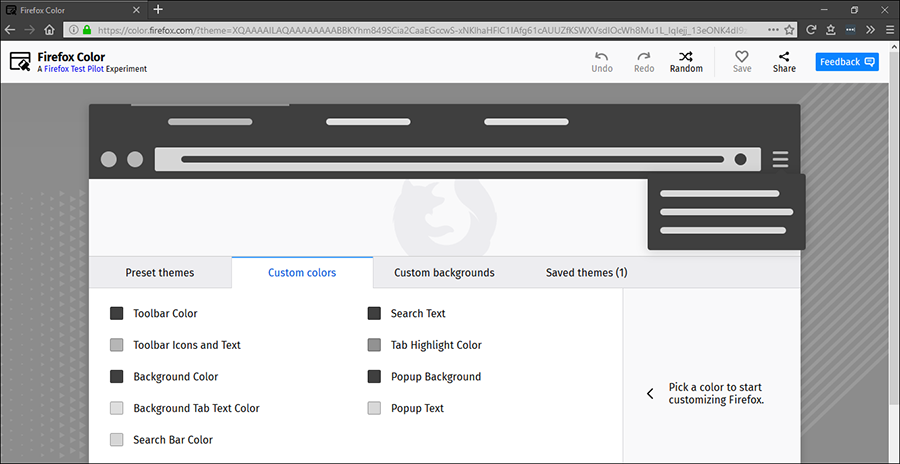Click the Toolbar Color label

[165, 314]
